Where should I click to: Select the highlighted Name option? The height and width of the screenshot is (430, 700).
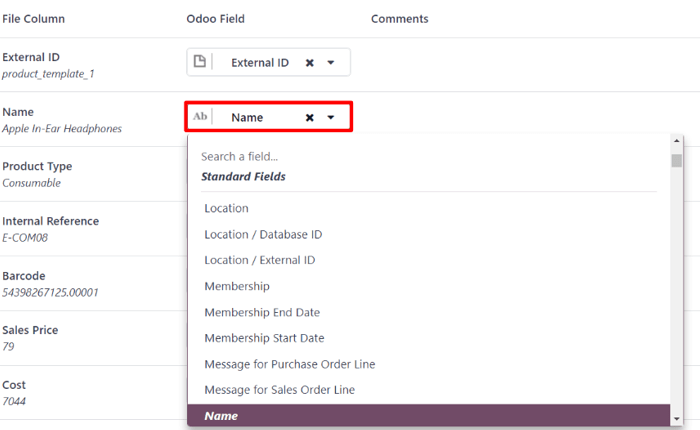(221, 415)
